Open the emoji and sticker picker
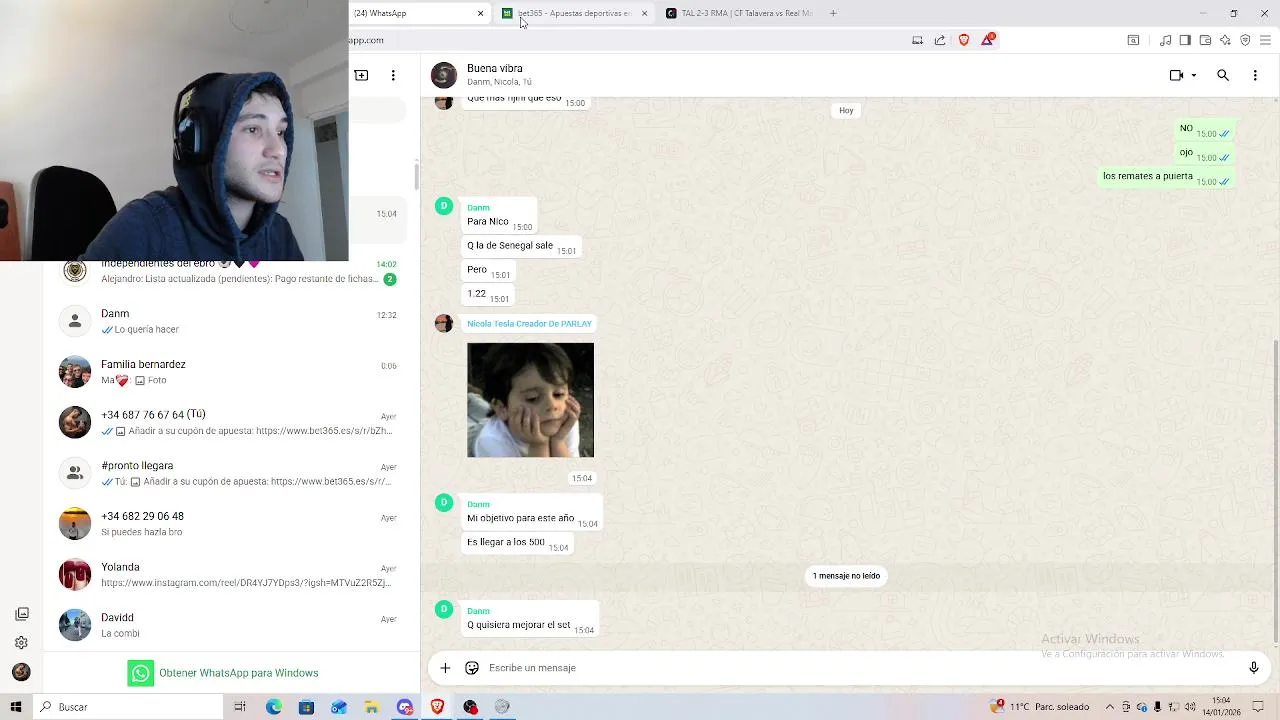Viewport: 1280px width, 720px height. click(x=472, y=668)
